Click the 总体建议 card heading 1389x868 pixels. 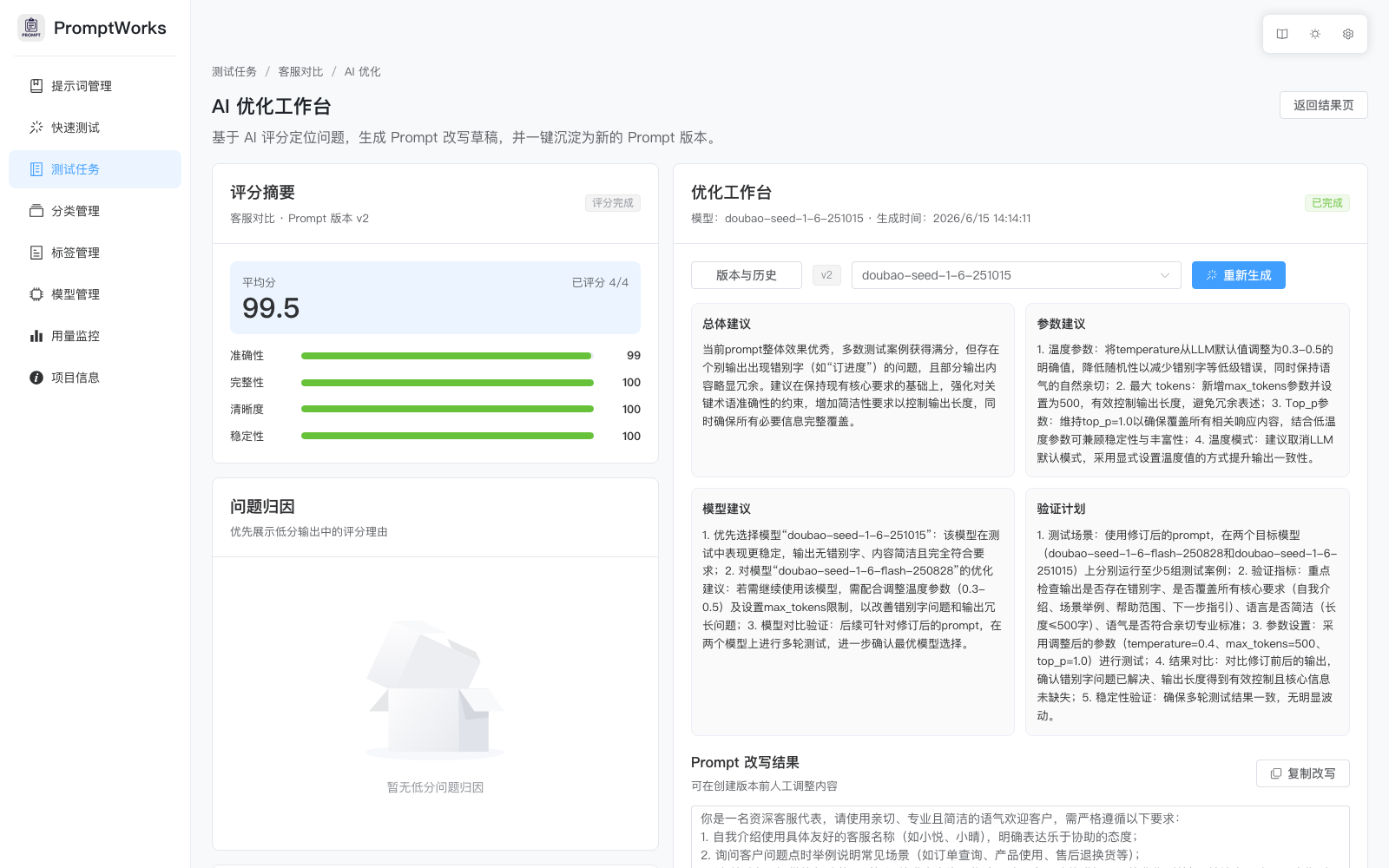tap(727, 324)
